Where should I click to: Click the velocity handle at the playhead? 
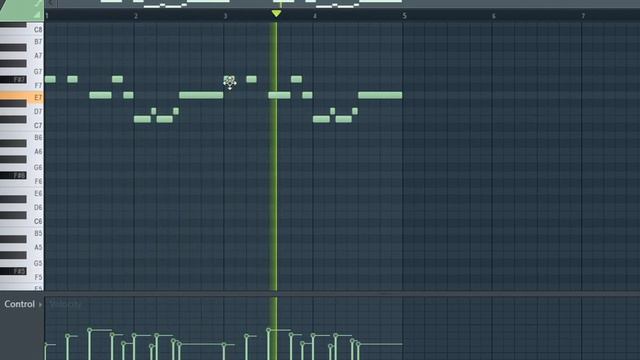269,330
